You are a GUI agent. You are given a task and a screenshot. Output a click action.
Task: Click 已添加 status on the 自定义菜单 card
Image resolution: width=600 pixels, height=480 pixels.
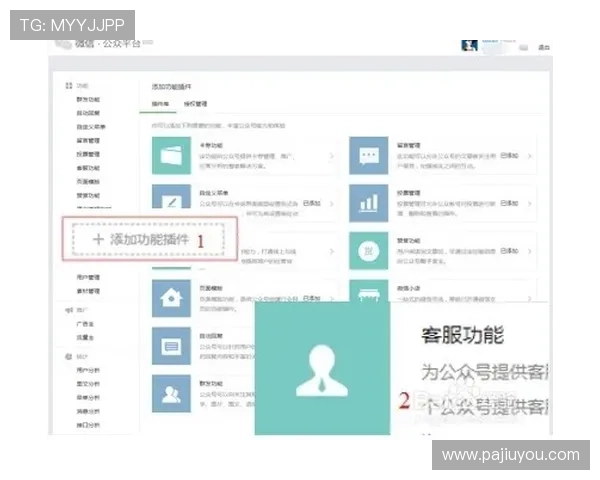click(x=312, y=203)
